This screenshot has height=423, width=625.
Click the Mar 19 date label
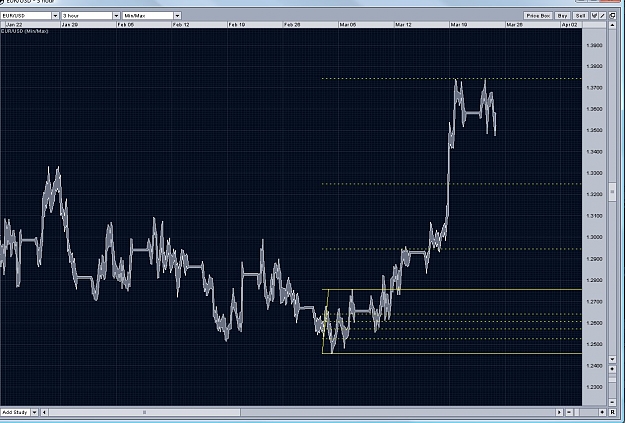click(459, 25)
